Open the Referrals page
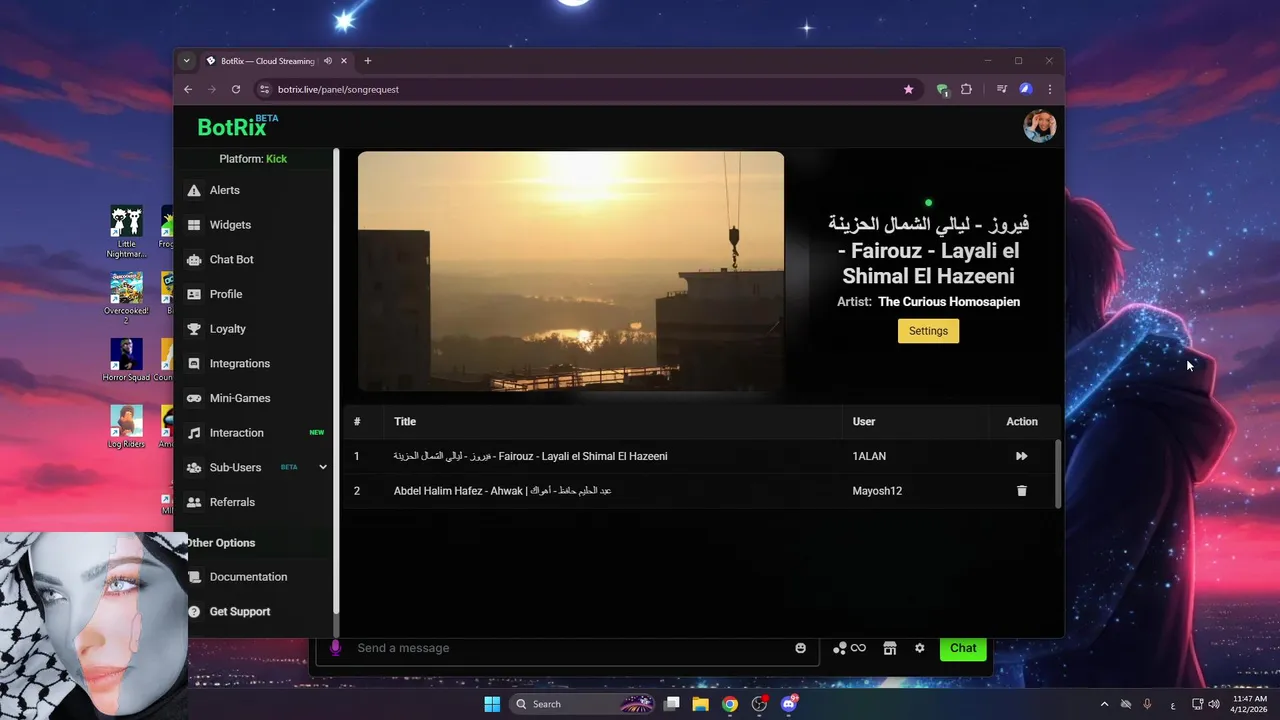 click(255, 502)
